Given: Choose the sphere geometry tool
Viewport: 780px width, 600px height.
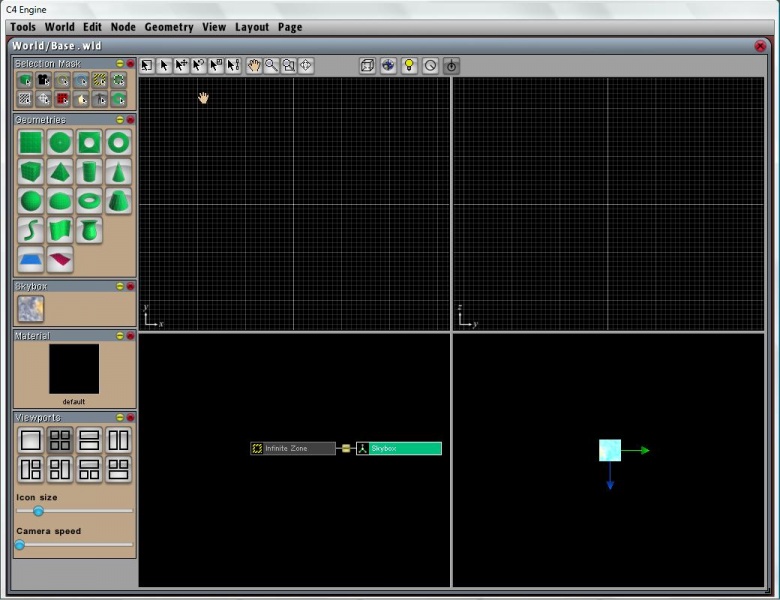Looking at the screenshot, I should (x=31, y=201).
